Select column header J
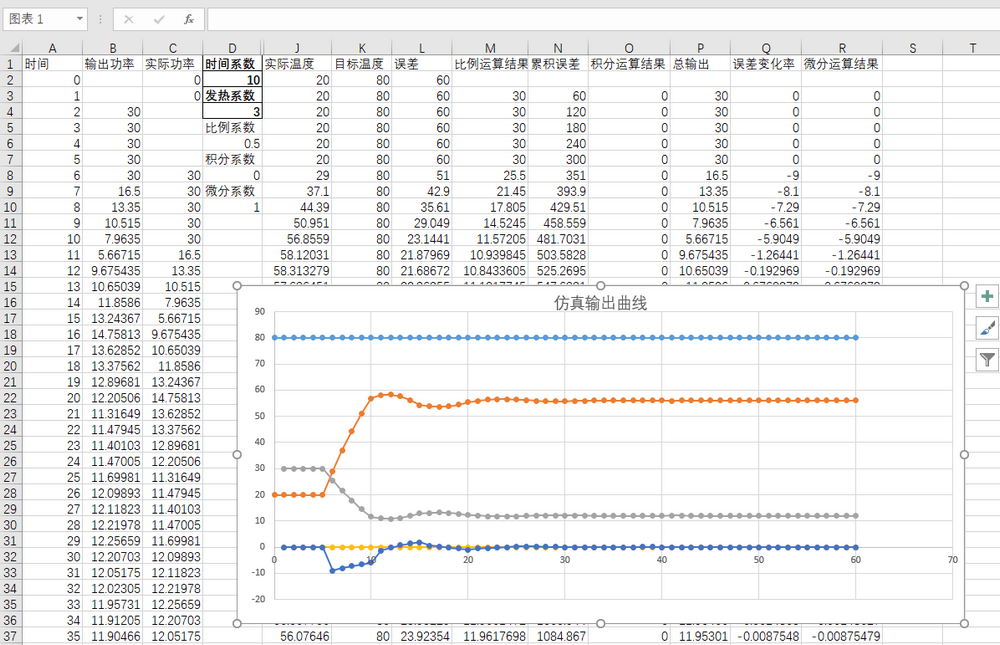Screen dimensions: 1000x645 [297, 48]
